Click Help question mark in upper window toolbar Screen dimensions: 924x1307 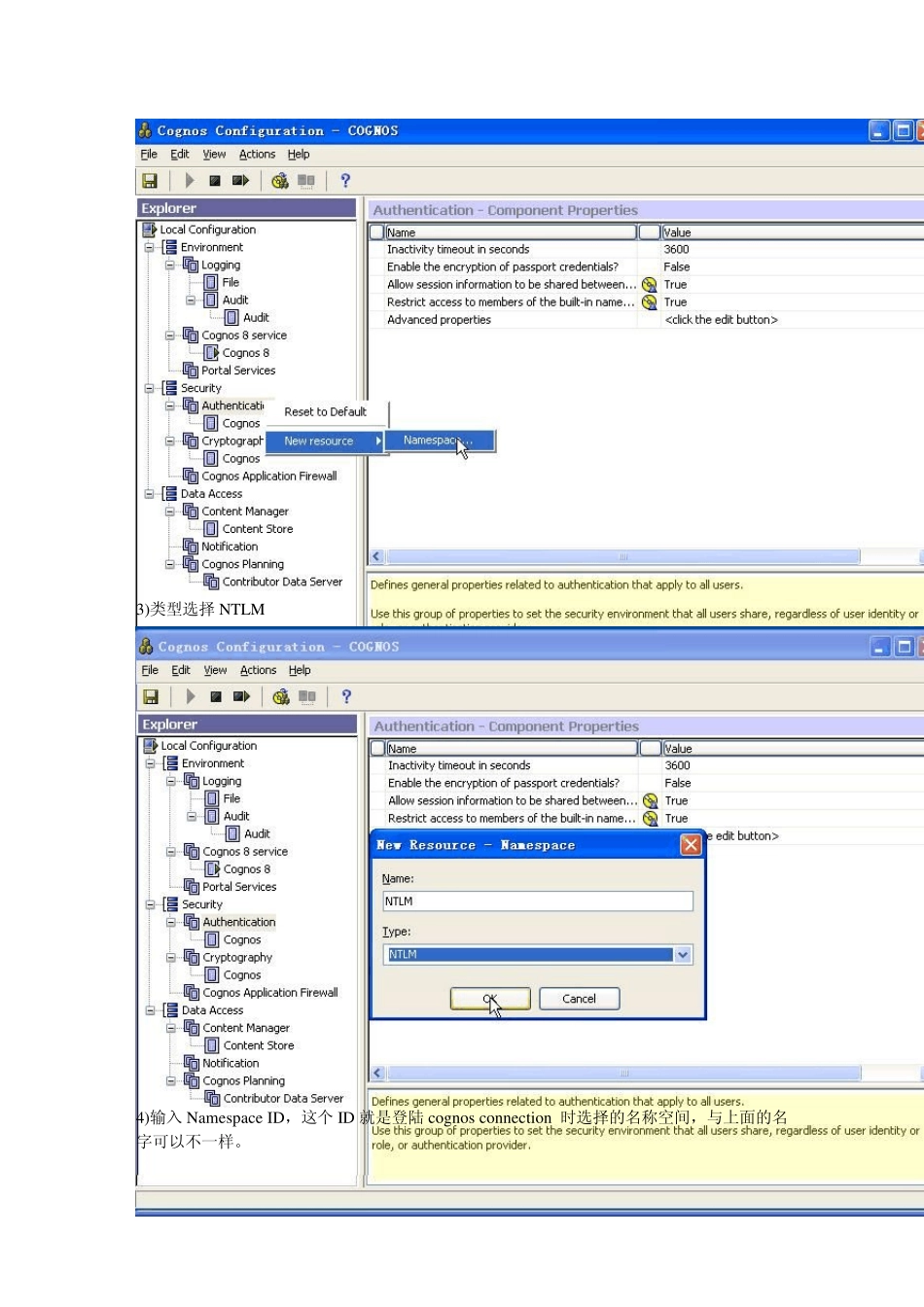[x=345, y=181]
